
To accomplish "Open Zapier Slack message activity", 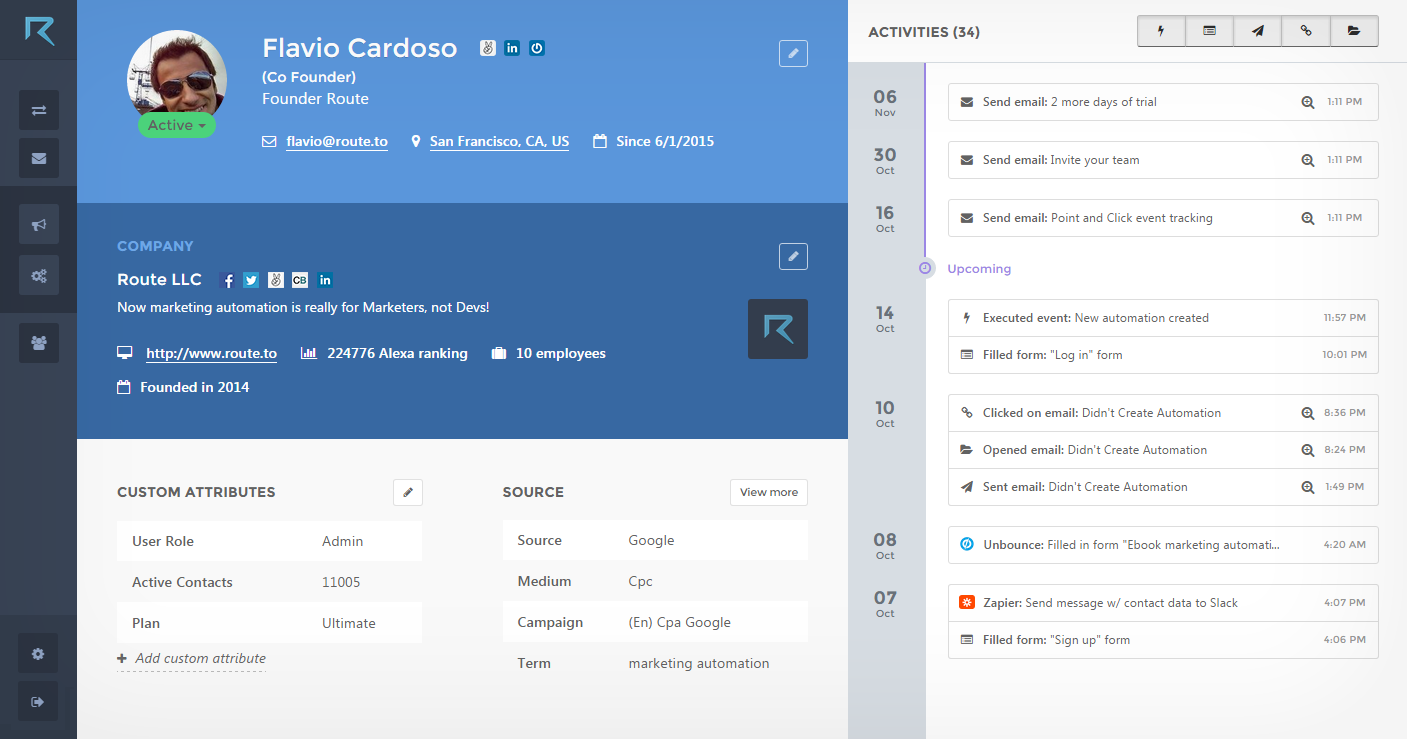I will pos(1163,603).
